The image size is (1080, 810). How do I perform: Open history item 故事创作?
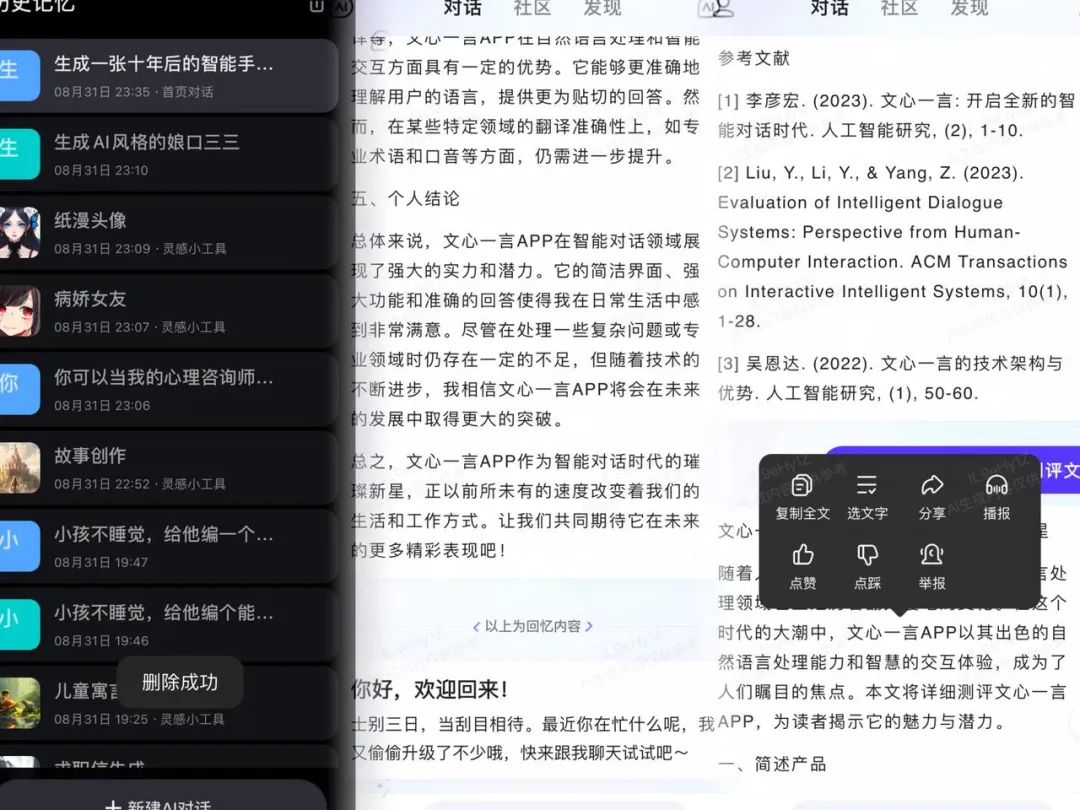169,468
